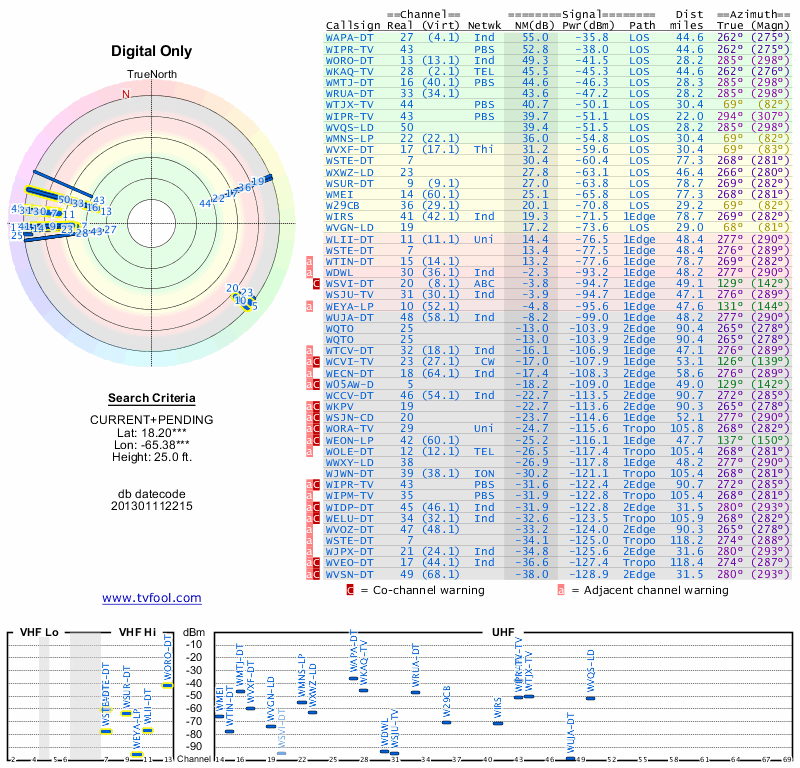Open the www.tvfool.com link
This screenshot has width=800, height=768.
[152, 598]
